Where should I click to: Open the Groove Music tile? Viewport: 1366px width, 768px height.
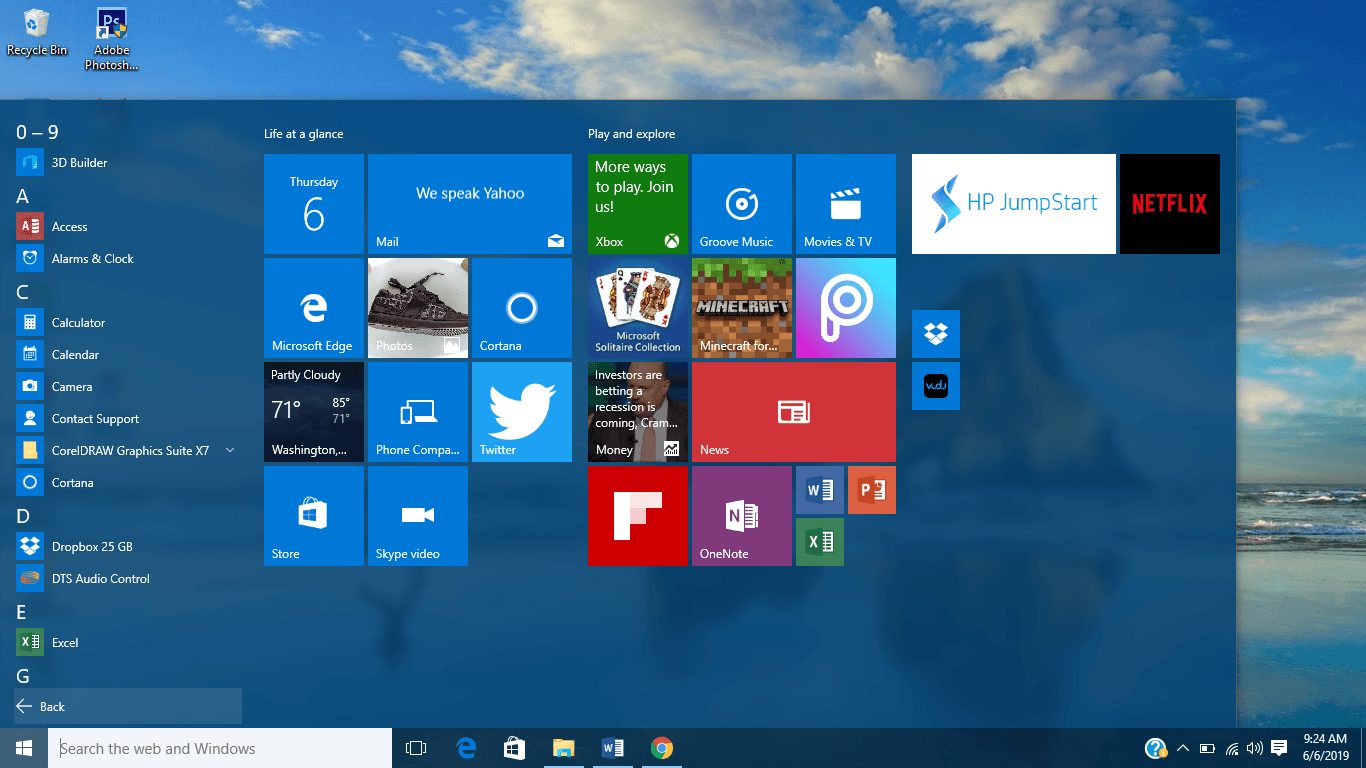(x=742, y=204)
